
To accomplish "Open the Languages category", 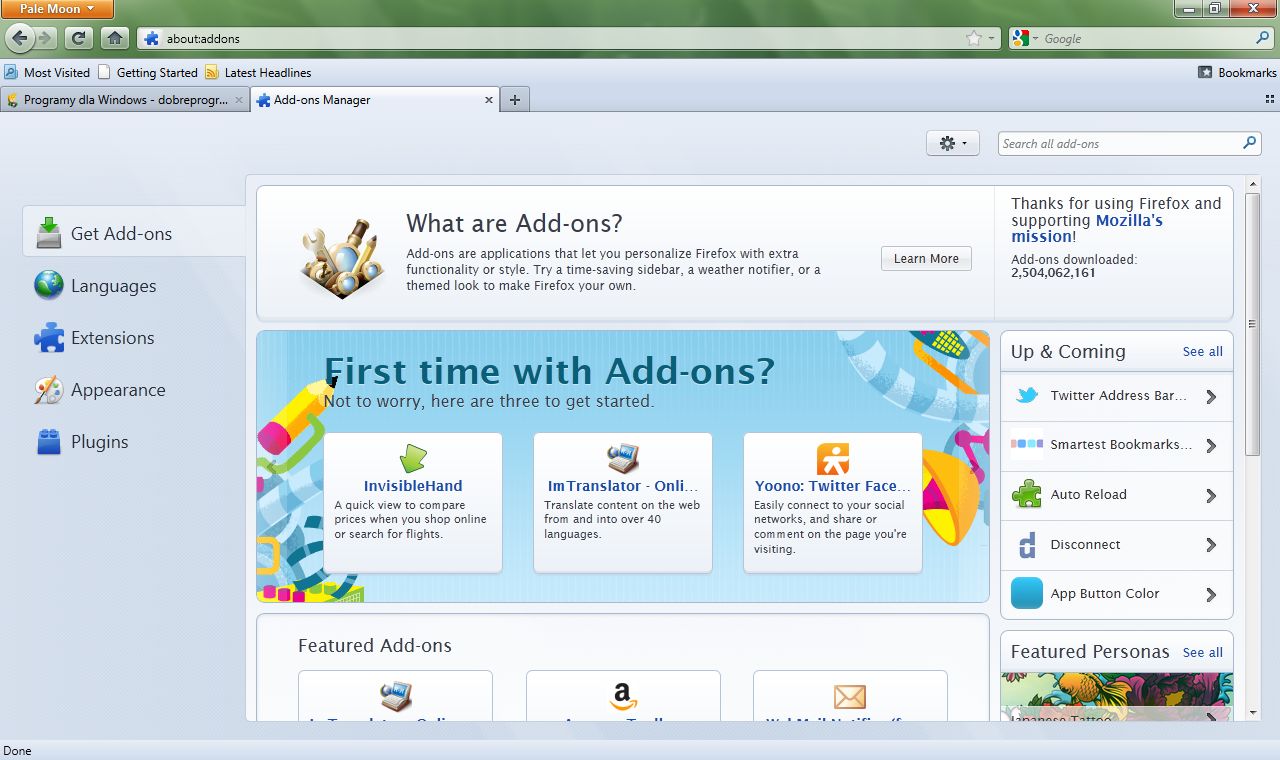I will (133, 285).
